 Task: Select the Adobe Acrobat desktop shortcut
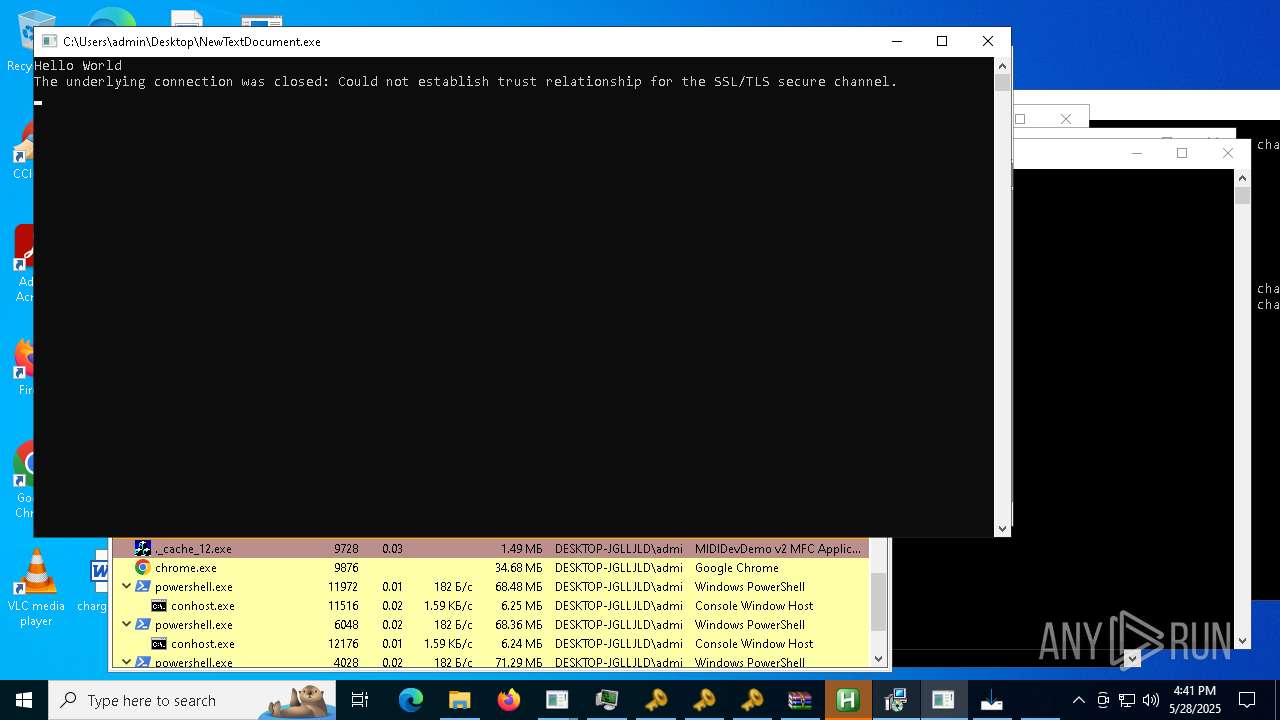22,263
